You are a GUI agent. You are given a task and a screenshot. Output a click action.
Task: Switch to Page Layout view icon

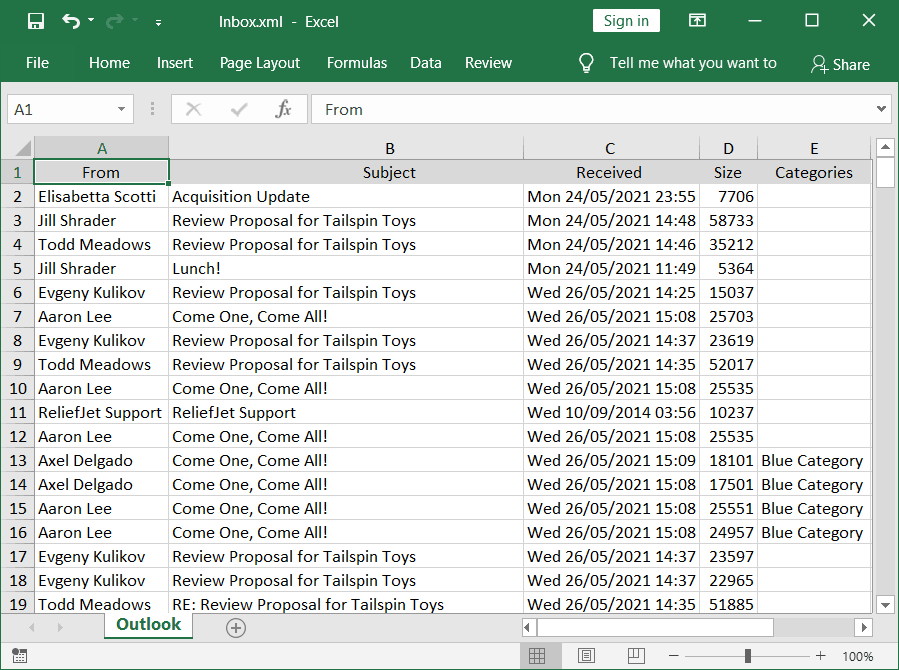coord(587,656)
